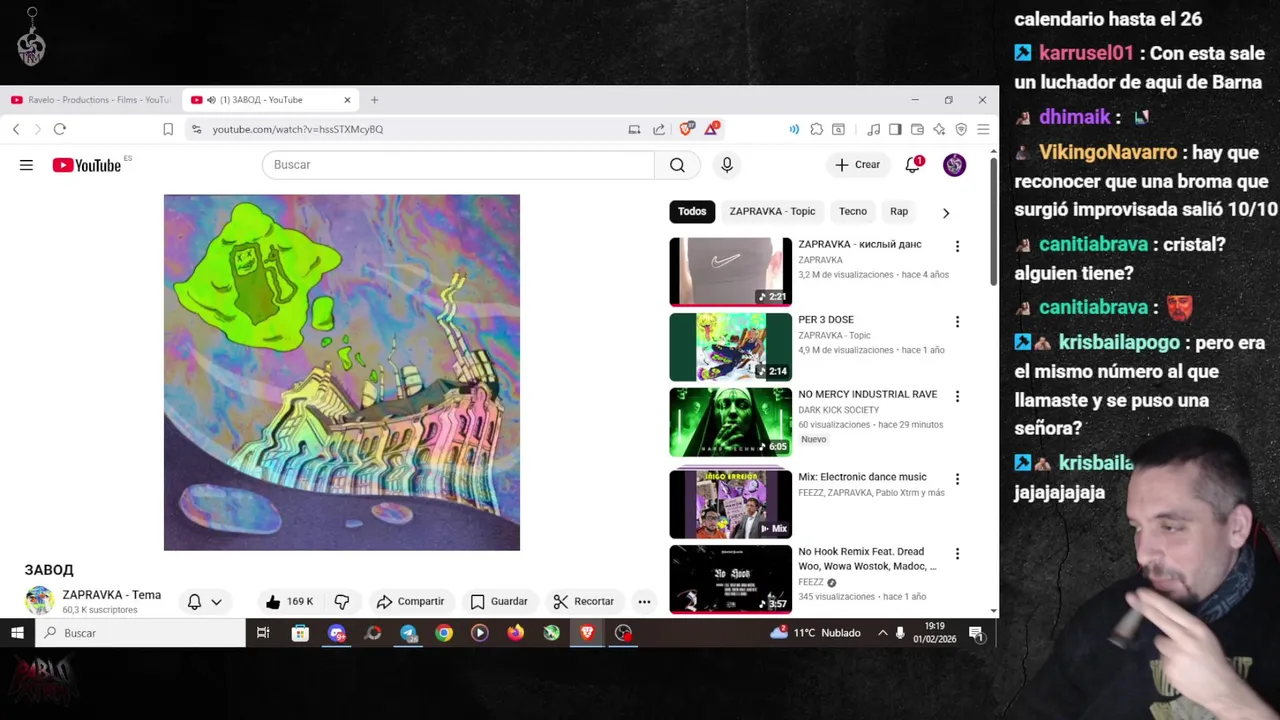The height and width of the screenshot is (720, 1280).
Task: Open a new browser tab
Action: click(374, 100)
